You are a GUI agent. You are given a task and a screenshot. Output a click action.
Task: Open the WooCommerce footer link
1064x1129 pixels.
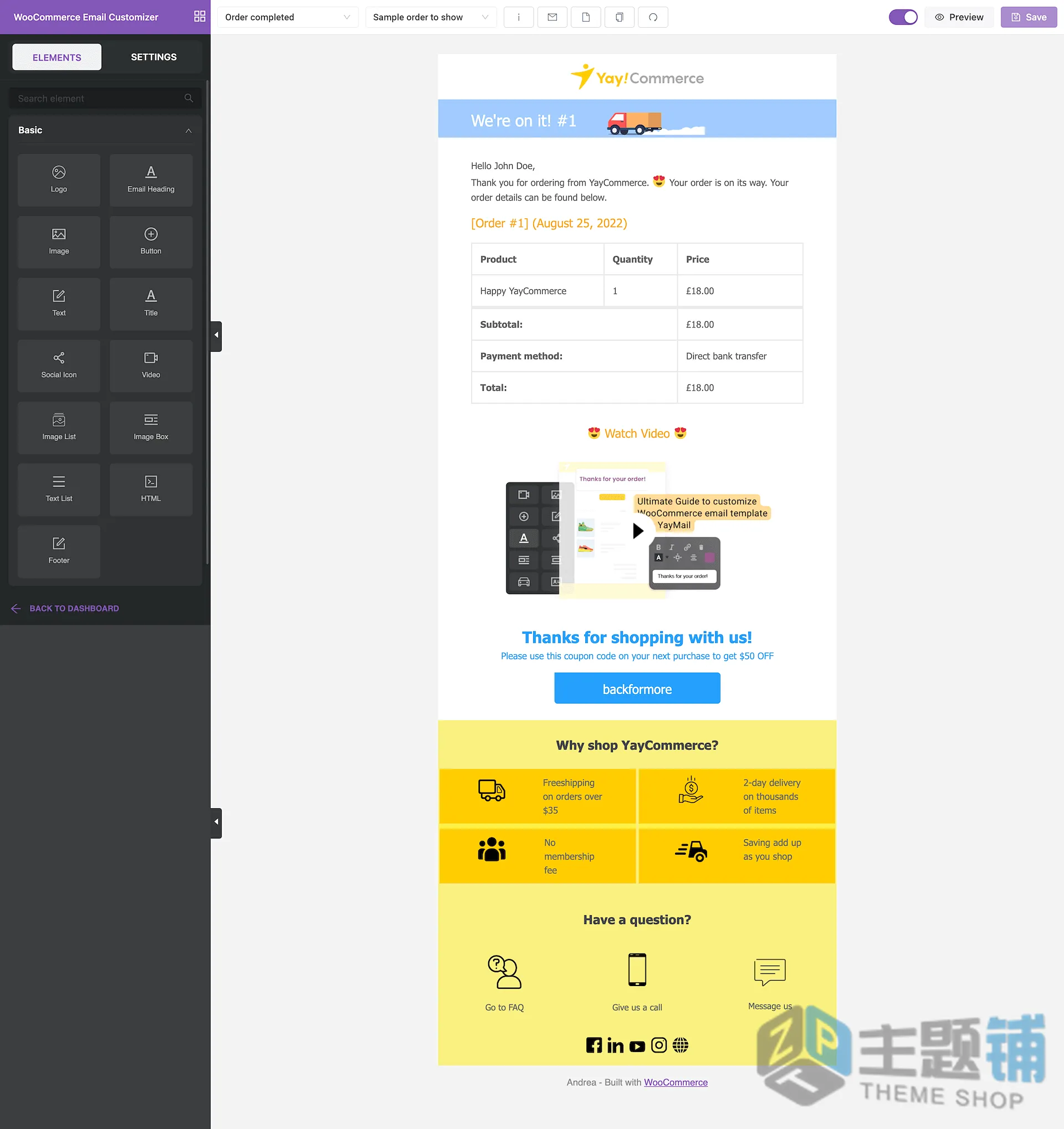[x=676, y=1082]
